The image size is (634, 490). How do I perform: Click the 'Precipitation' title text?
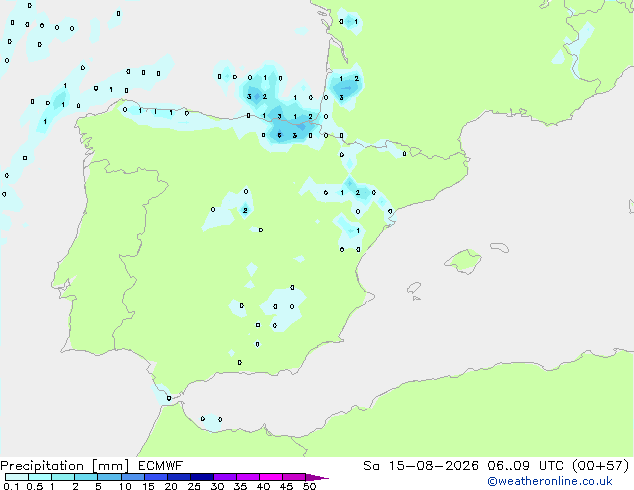coord(42,466)
